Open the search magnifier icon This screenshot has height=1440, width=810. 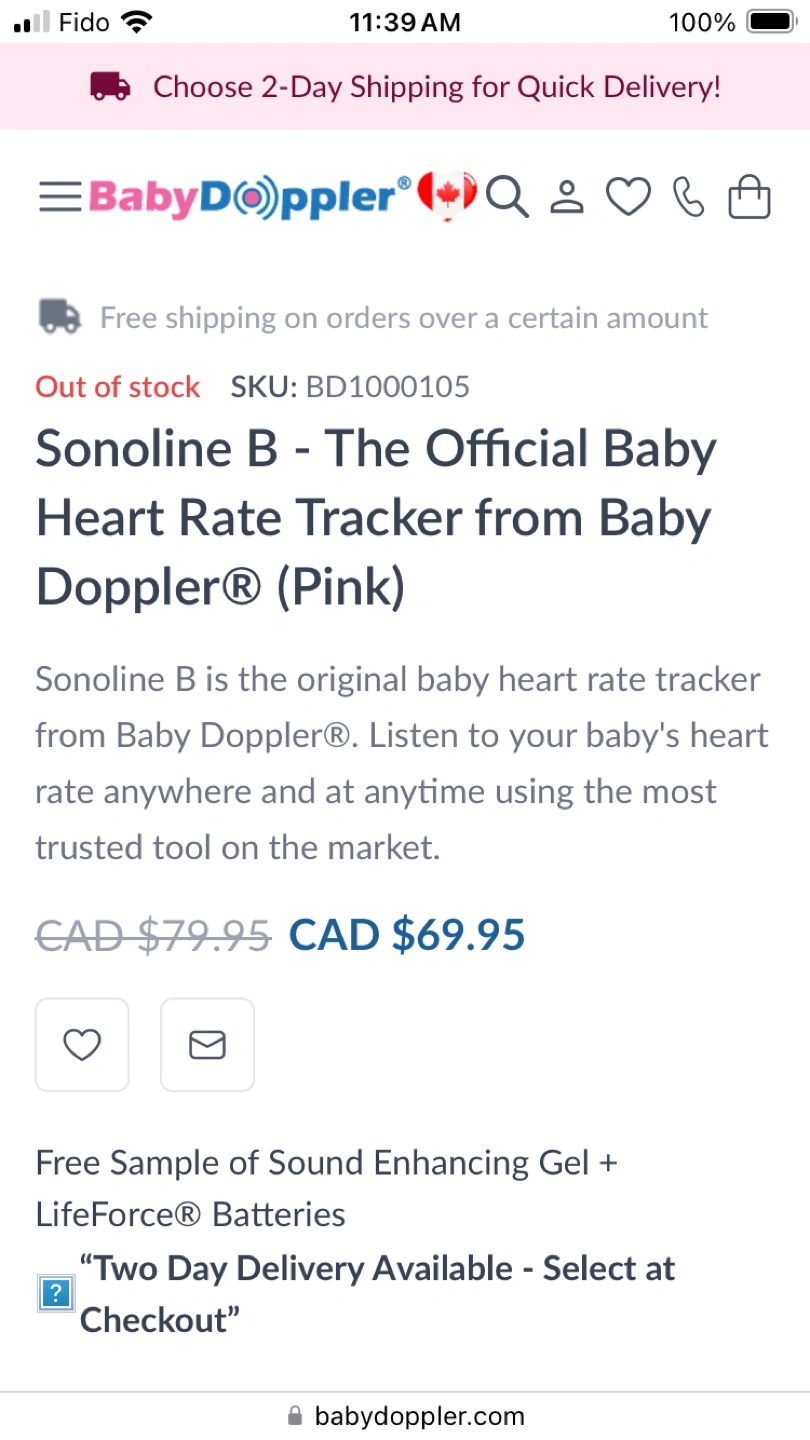(507, 197)
